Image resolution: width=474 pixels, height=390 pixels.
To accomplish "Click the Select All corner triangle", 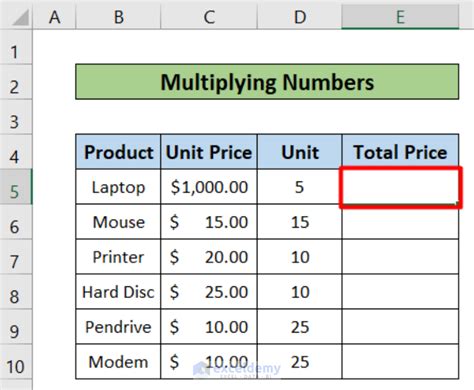I will 21,17.
